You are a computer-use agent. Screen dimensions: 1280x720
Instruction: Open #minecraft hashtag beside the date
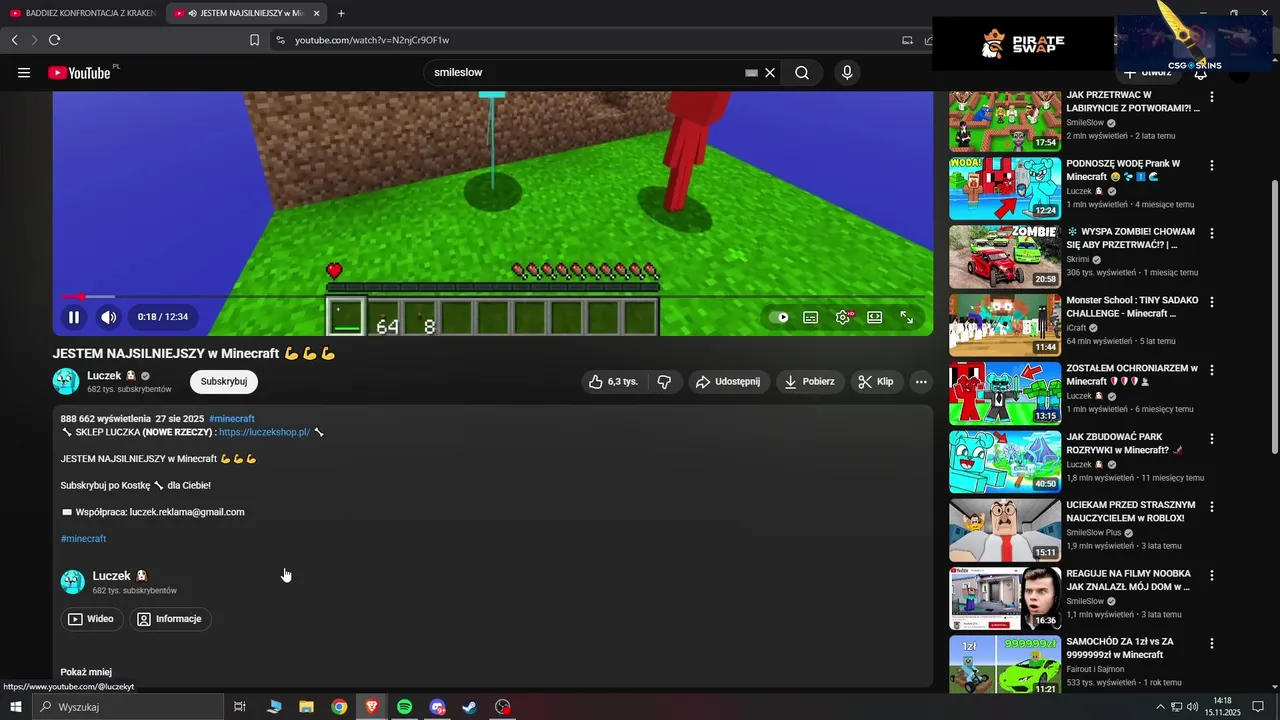232,419
